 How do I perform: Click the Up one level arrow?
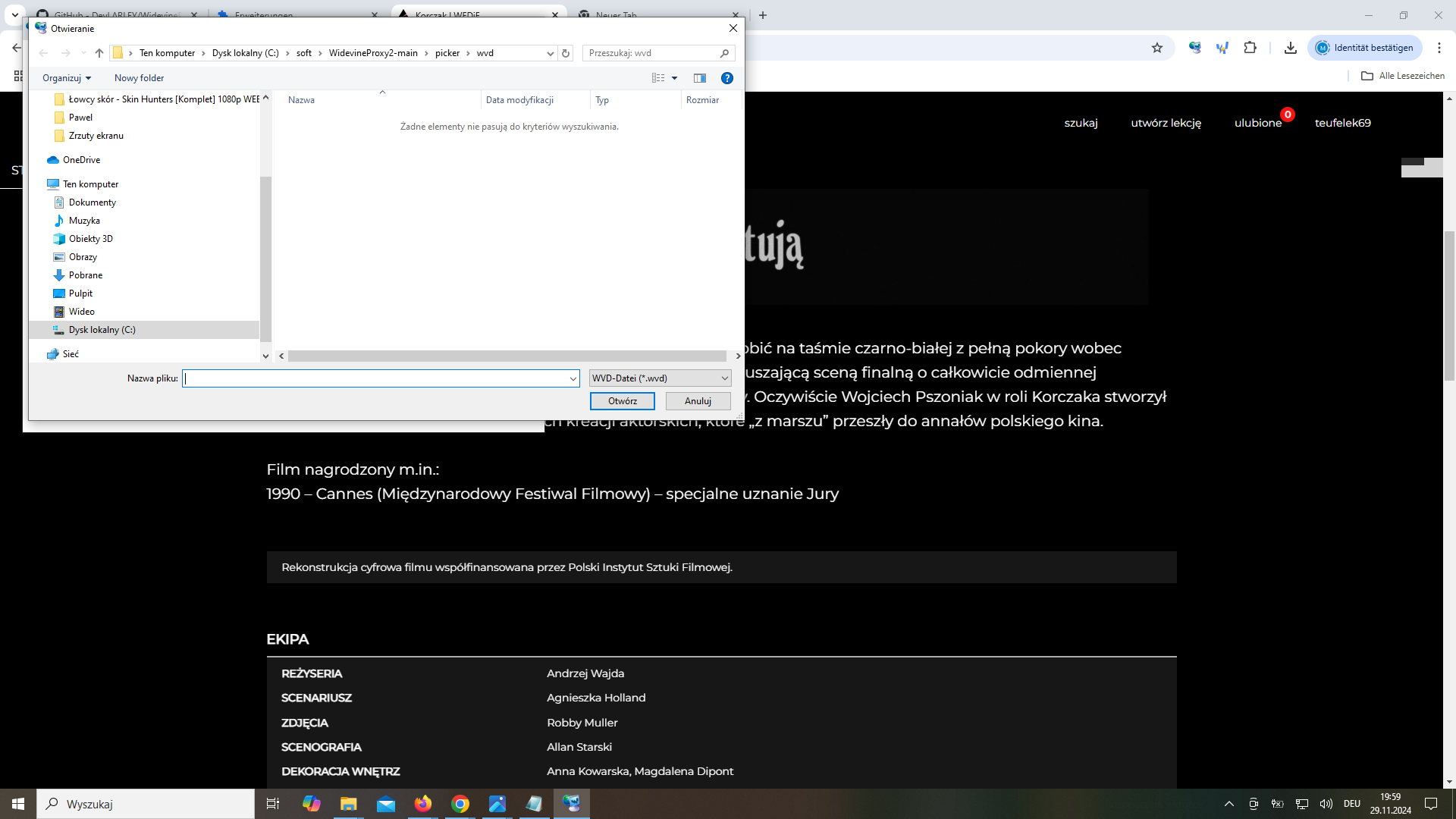click(x=99, y=53)
